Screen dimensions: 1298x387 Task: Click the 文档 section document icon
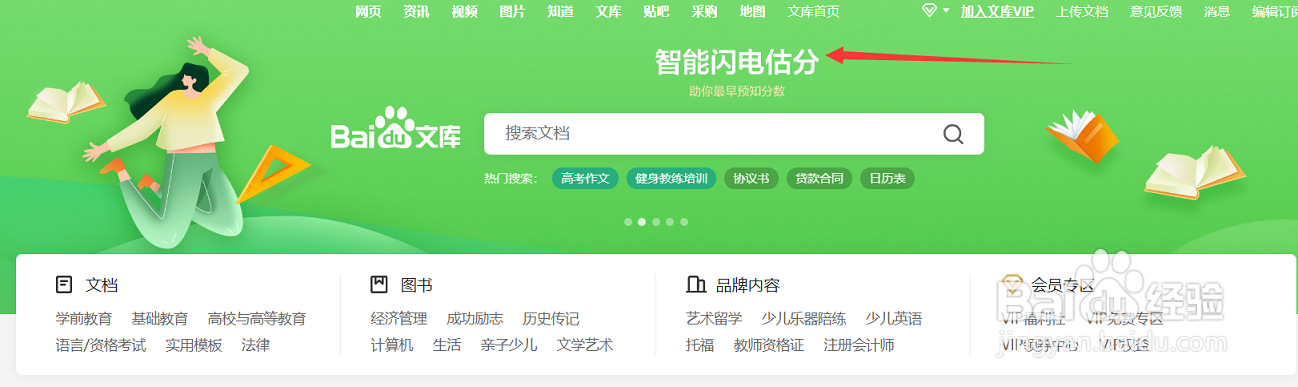tap(64, 285)
